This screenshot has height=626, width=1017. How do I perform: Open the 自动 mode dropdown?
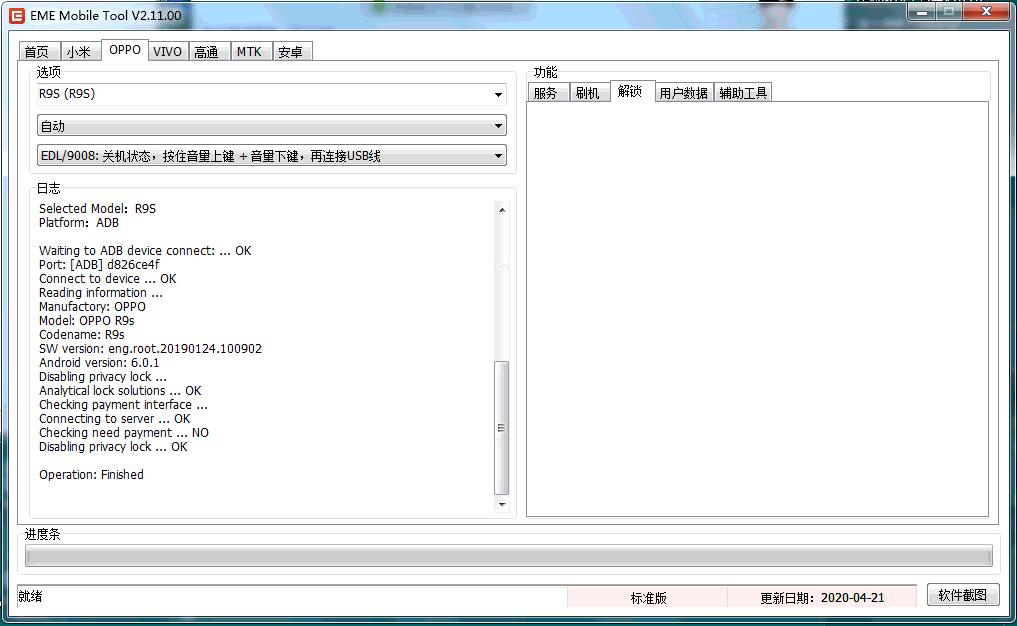point(271,126)
